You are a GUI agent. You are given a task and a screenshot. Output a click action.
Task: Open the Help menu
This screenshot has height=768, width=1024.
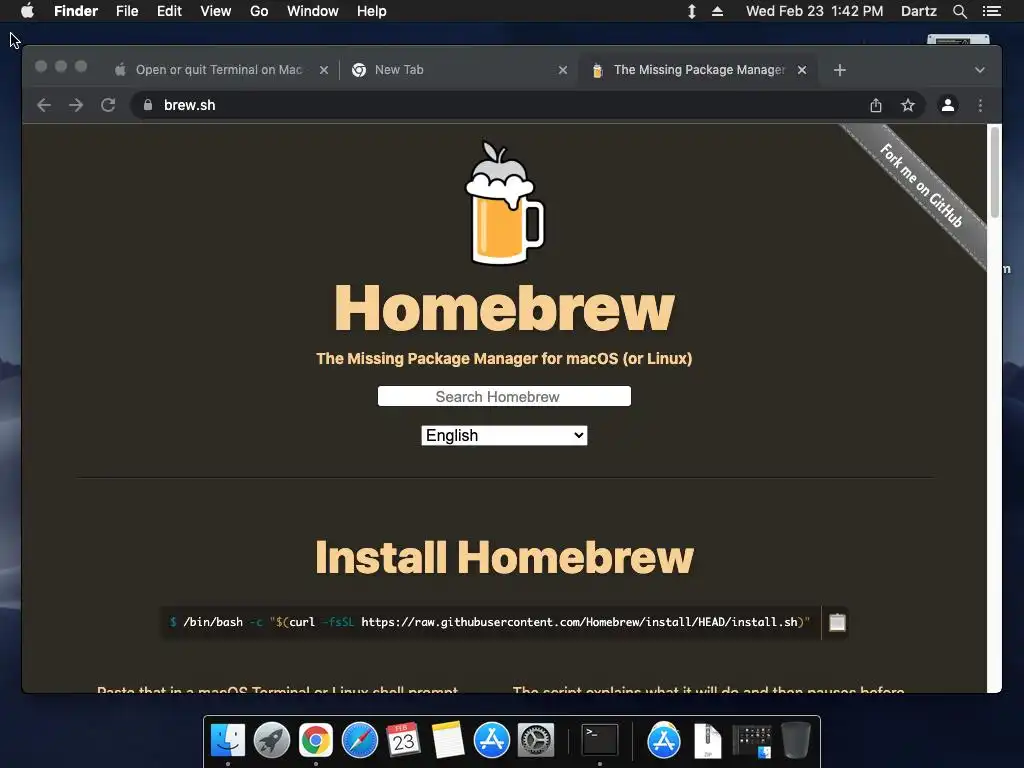372,11
